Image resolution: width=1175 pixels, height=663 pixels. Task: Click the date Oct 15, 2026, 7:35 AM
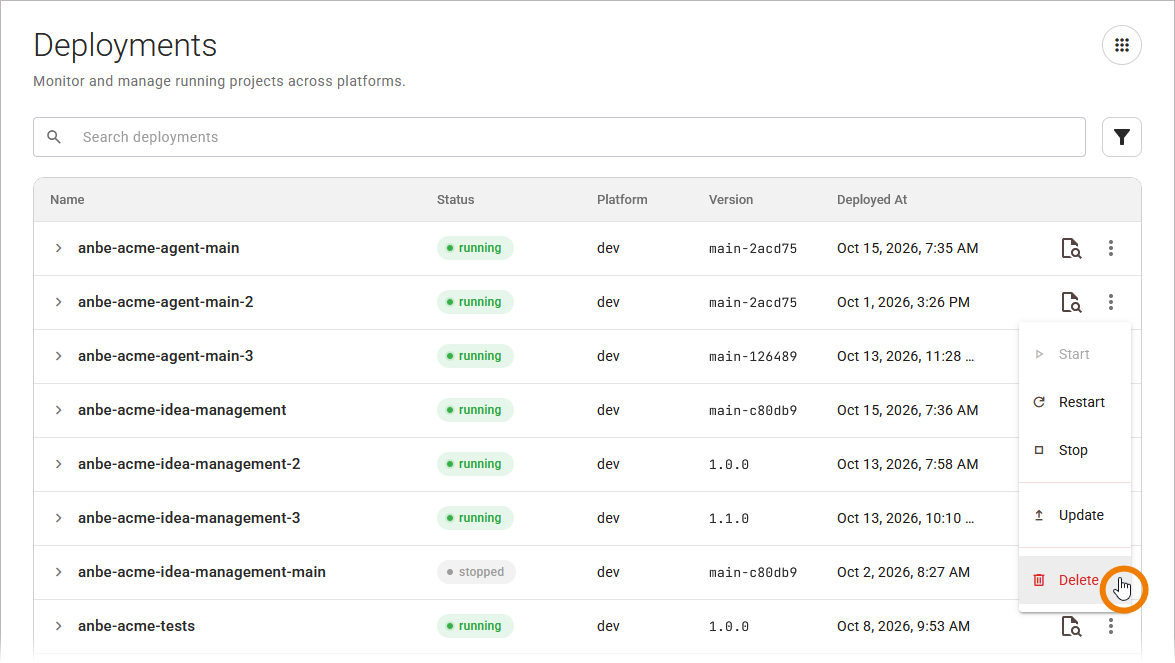coord(907,248)
